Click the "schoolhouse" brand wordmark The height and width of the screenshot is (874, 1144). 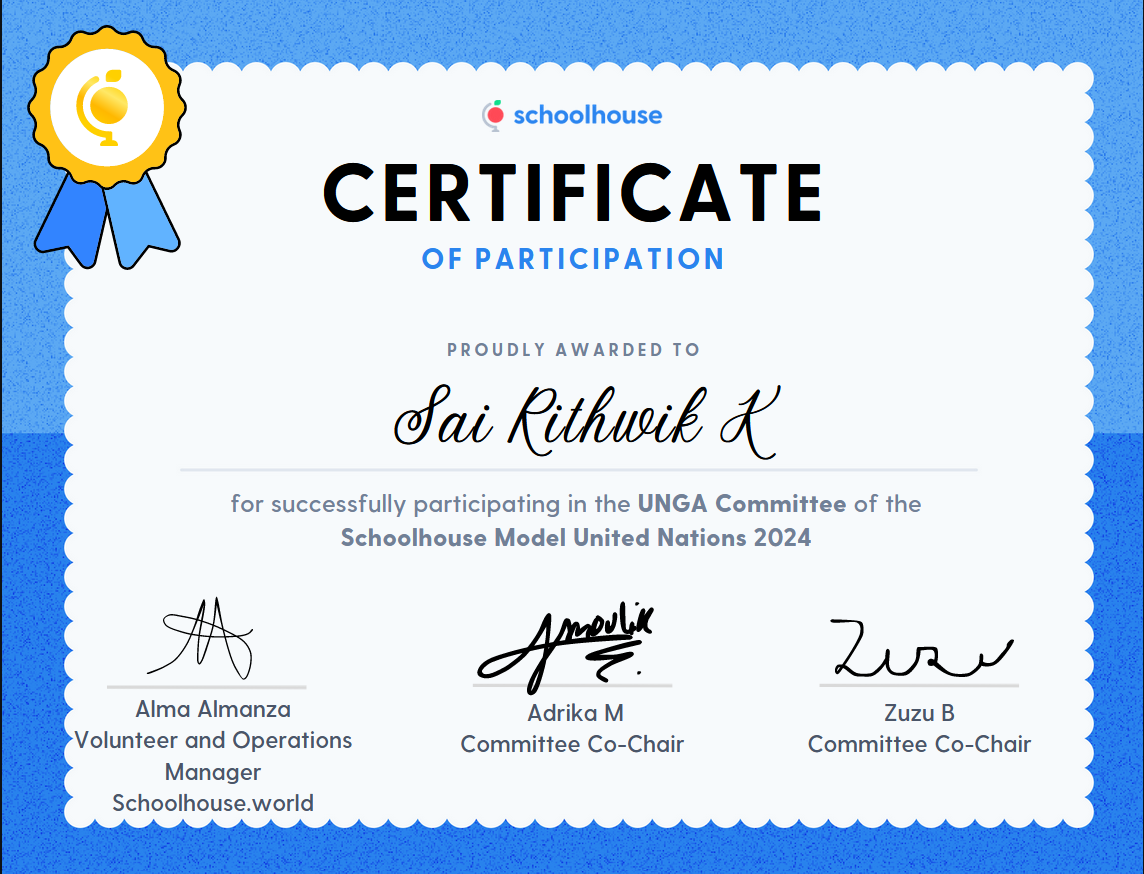[x=587, y=115]
